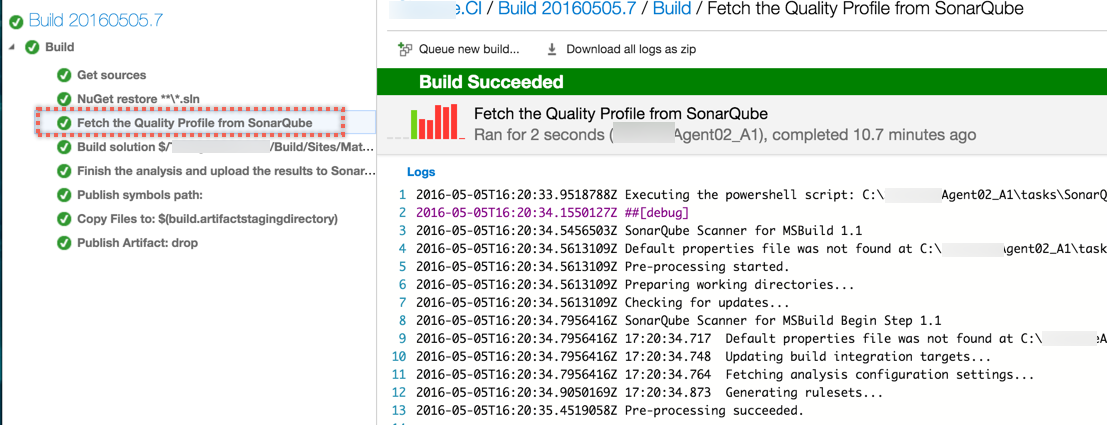This screenshot has height=425, width=1107.
Task: Click the check icon beside Finish the analysis
Action: [x=64, y=171]
